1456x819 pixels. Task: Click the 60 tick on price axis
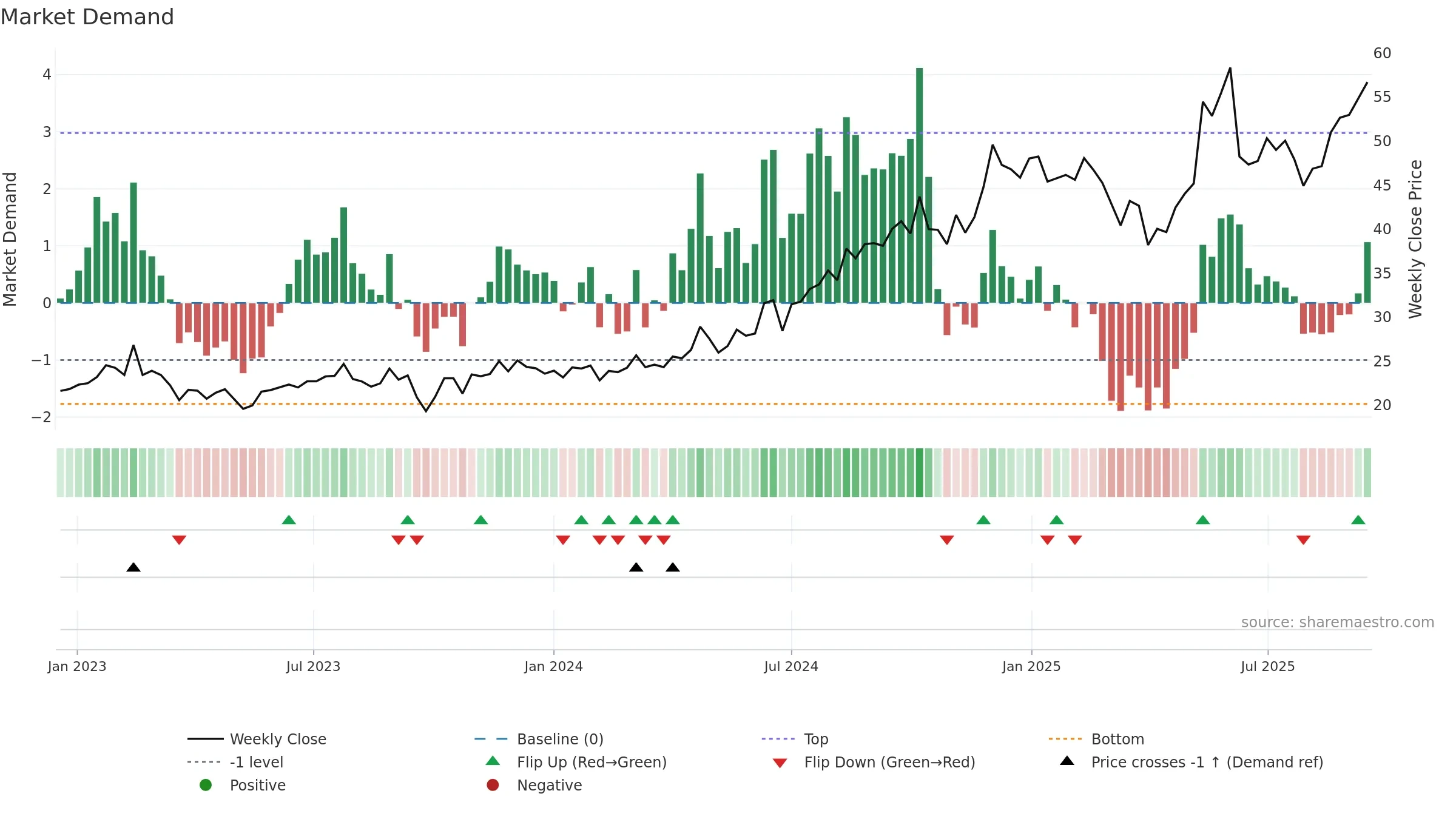click(x=1382, y=53)
